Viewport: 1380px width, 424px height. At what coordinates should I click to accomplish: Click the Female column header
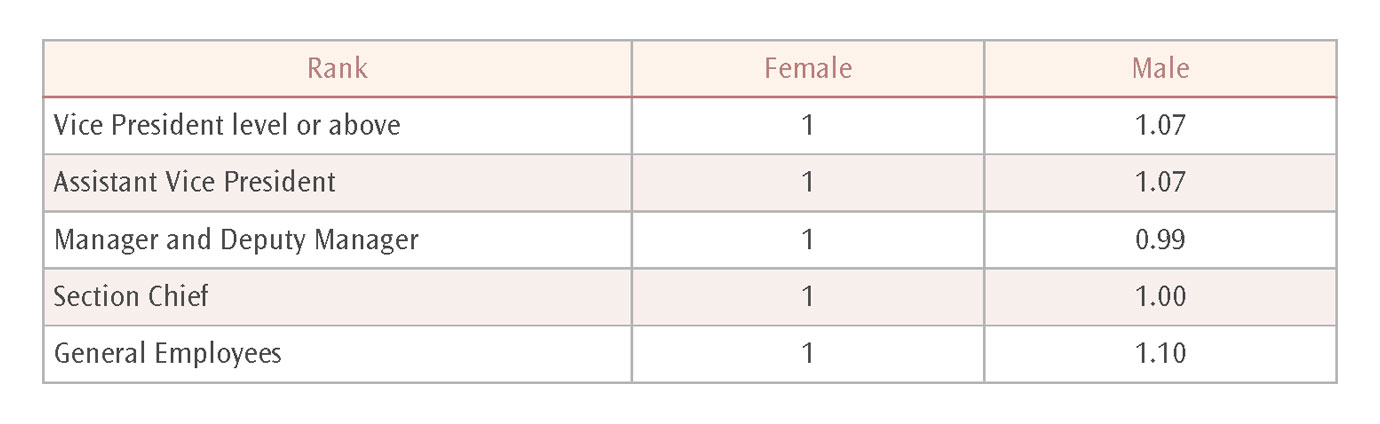pos(807,68)
